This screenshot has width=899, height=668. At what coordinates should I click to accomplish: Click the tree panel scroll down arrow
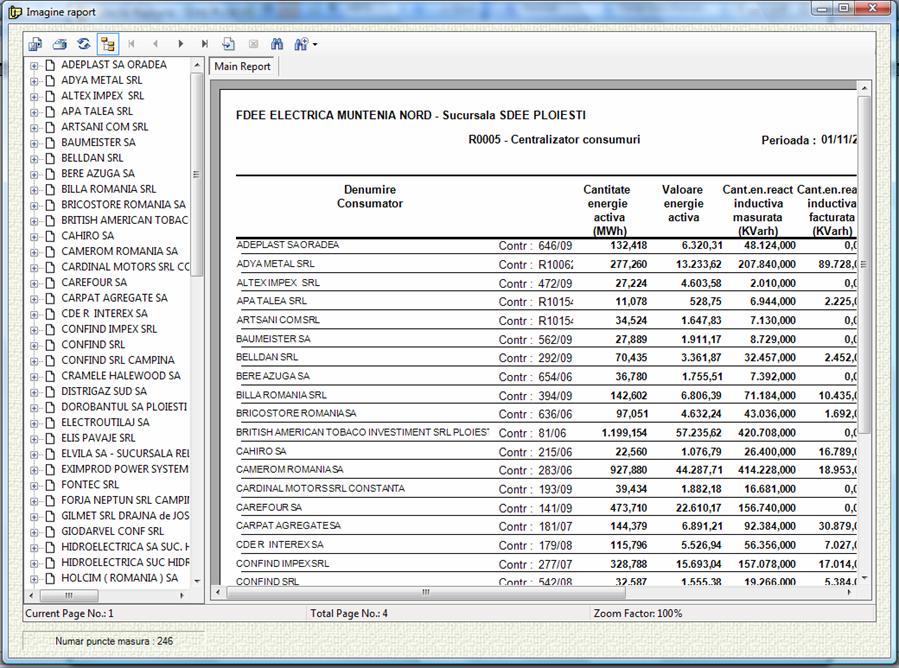click(197, 581)
